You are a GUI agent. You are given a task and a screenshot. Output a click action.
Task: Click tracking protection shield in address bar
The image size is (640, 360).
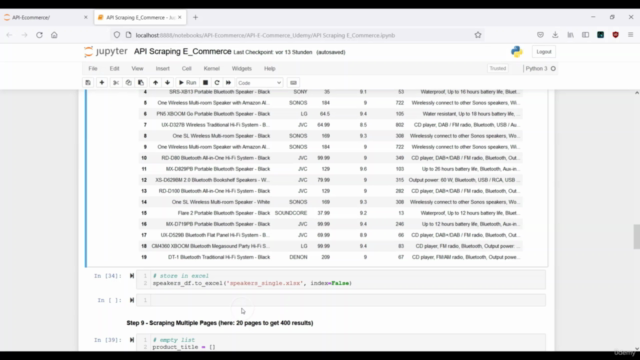117,35
